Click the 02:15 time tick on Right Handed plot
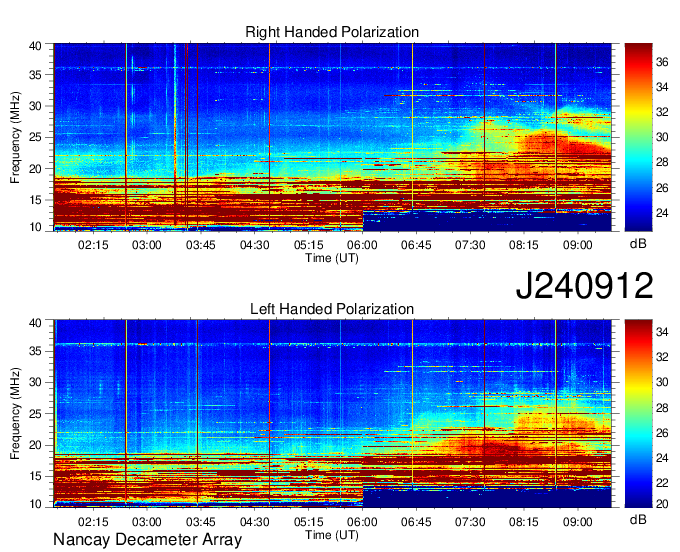Viewport: 680px width, 552px height. (93, 245)
